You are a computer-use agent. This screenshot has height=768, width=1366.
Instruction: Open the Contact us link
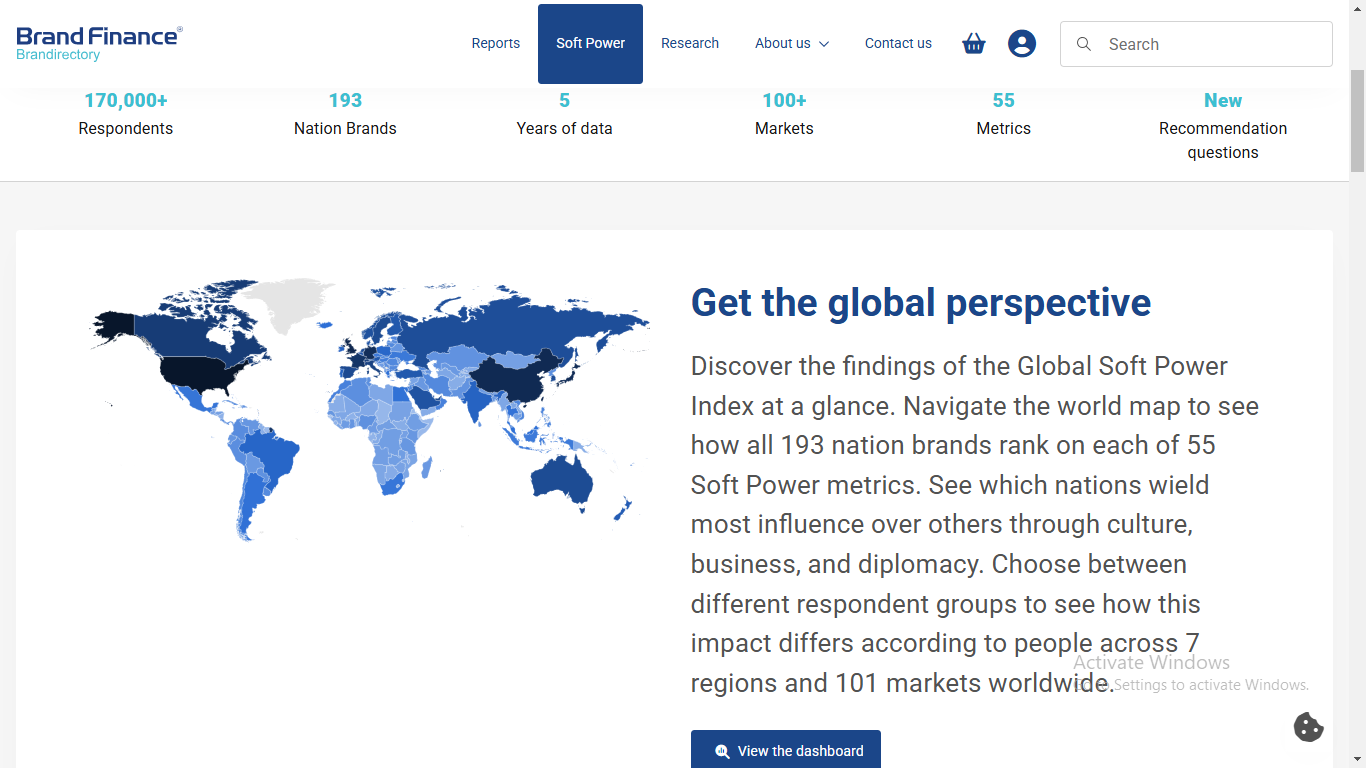coord(898,44)
